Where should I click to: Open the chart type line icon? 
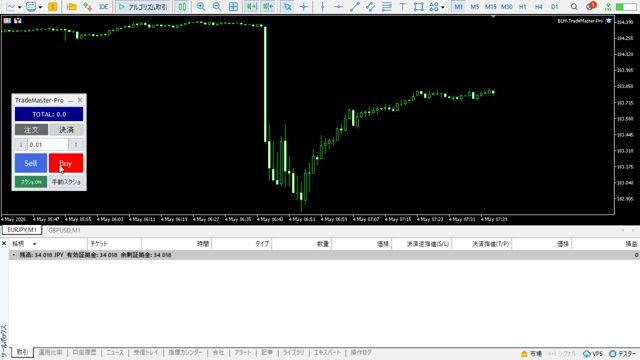[x=11, y=7]
